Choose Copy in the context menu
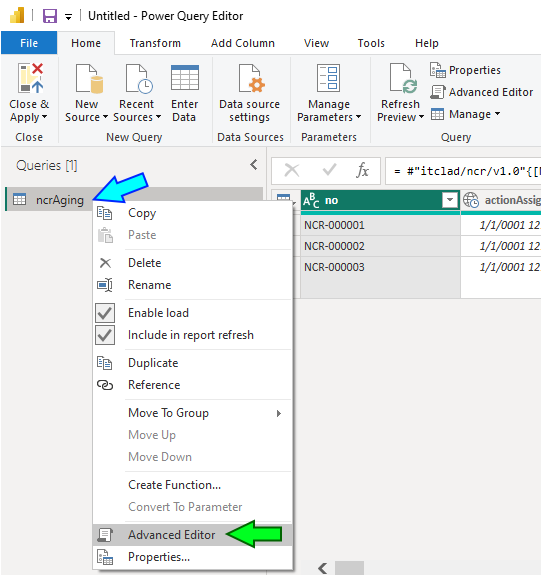The height and width of the screenshot is (575, 541). 192,213
